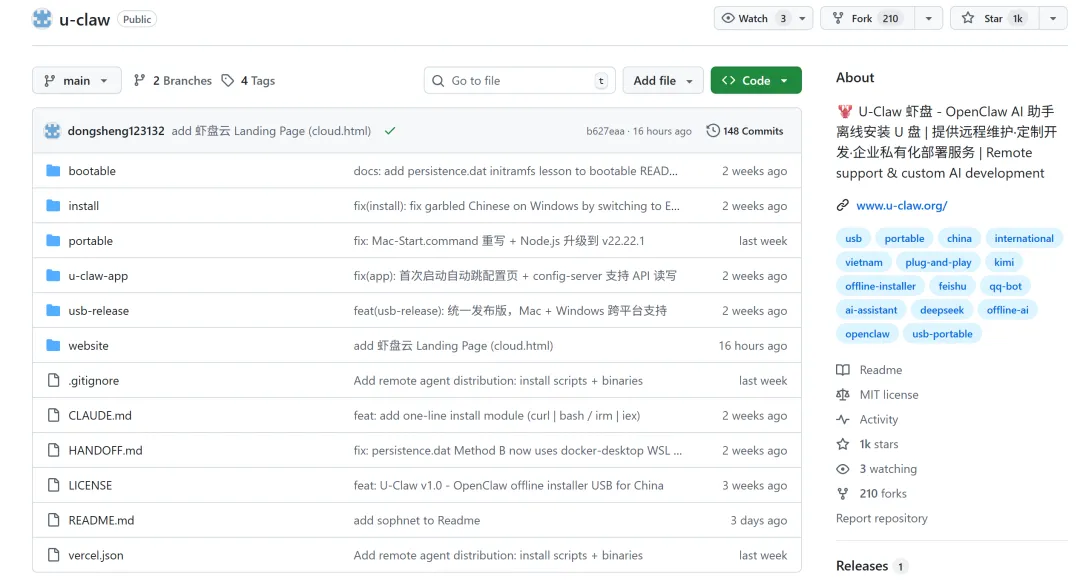Screen dimensions: 1080x582
Task: Click the link chain icon beside website URL
Action: (842, 205)
